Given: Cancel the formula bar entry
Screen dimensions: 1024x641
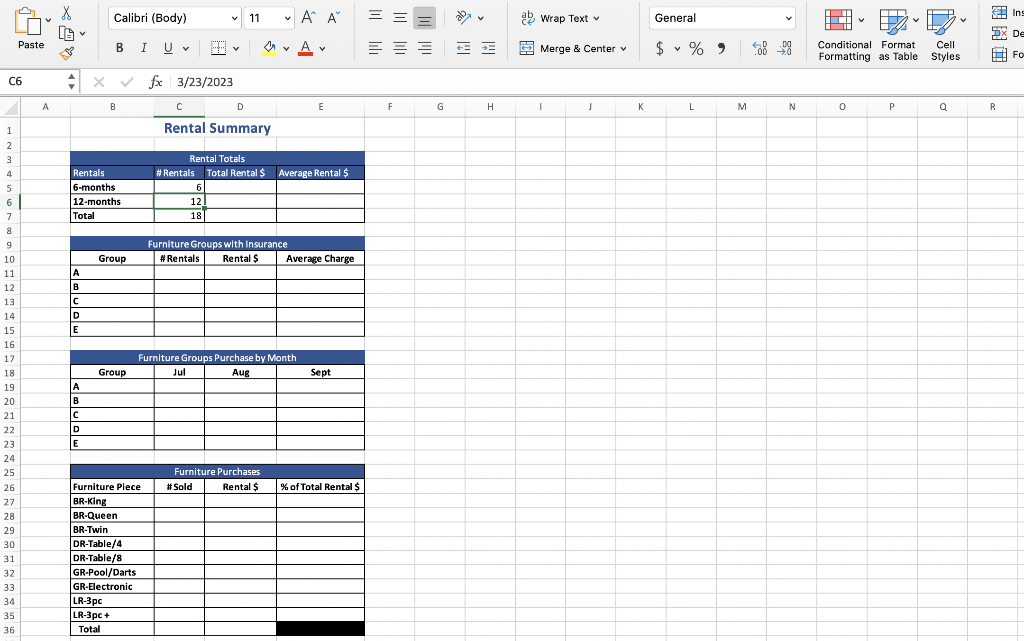Looking at the screenshot, I should tap(99, 82).
